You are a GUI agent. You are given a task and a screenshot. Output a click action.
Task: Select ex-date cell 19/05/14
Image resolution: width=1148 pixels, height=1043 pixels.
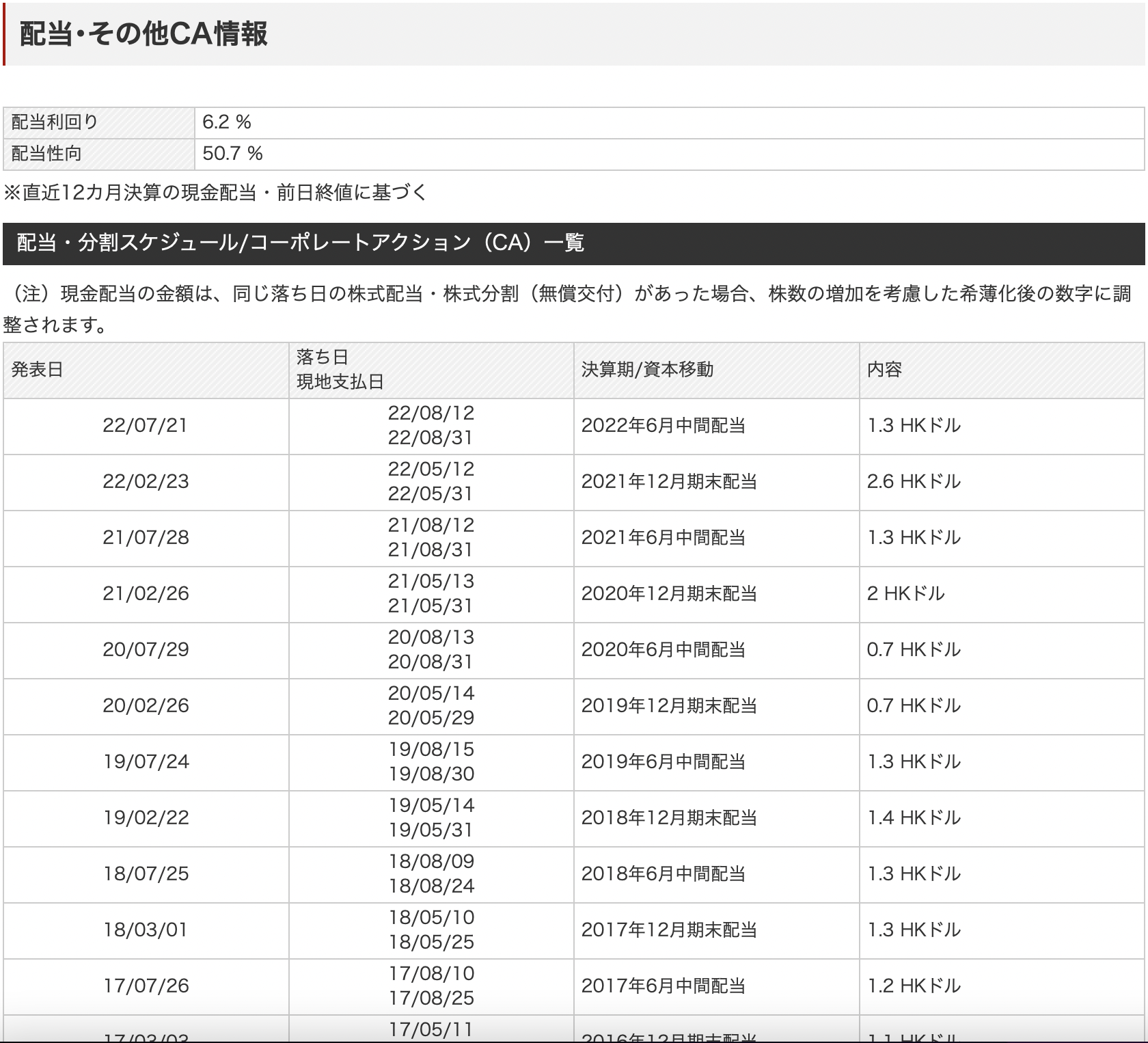pos(431,819)
